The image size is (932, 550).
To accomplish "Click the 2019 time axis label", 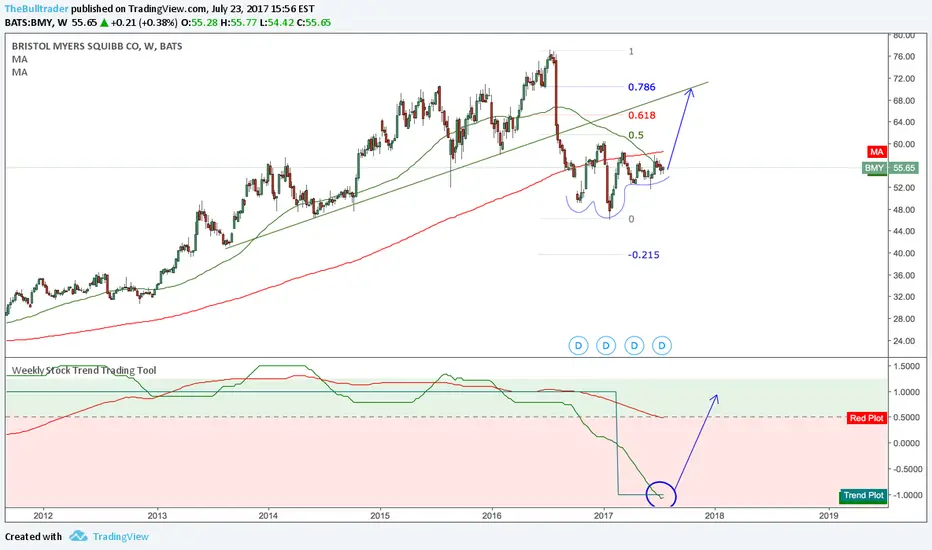I will (829, 516).
